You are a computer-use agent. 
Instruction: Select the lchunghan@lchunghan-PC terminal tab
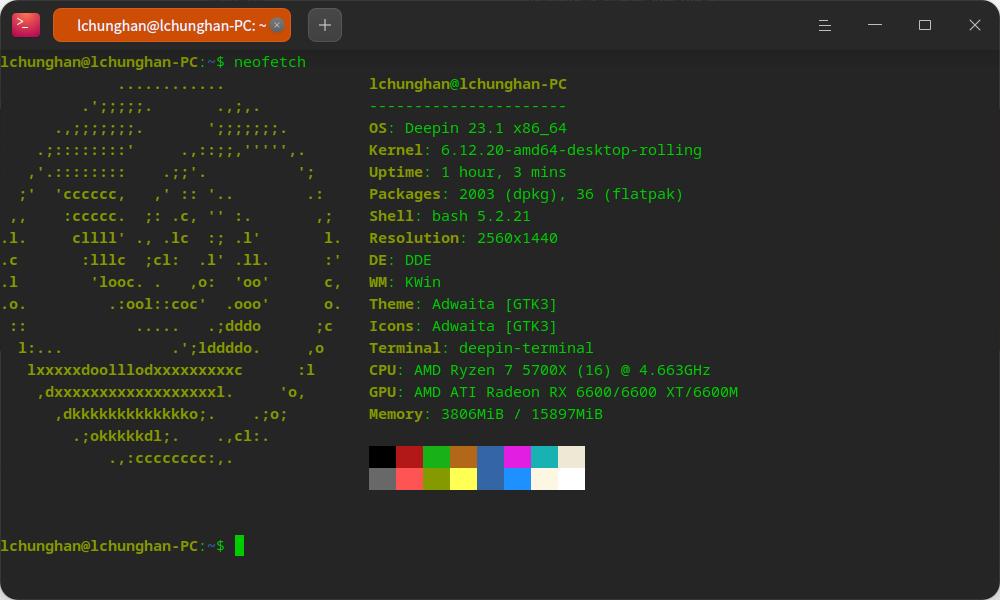pyautogui.click(x=172, y=25)
